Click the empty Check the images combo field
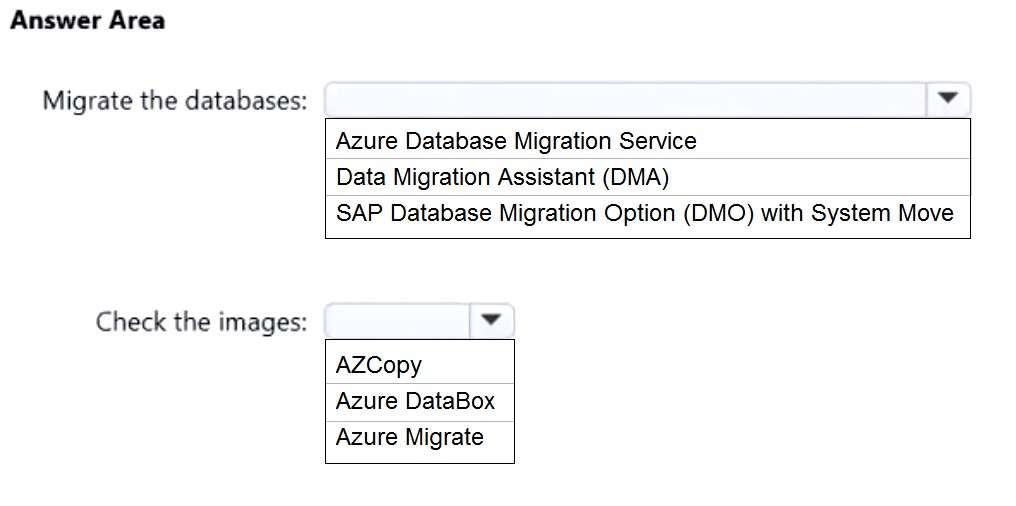1016x506 pixels. pyautogui.click(x=397, y=321)
